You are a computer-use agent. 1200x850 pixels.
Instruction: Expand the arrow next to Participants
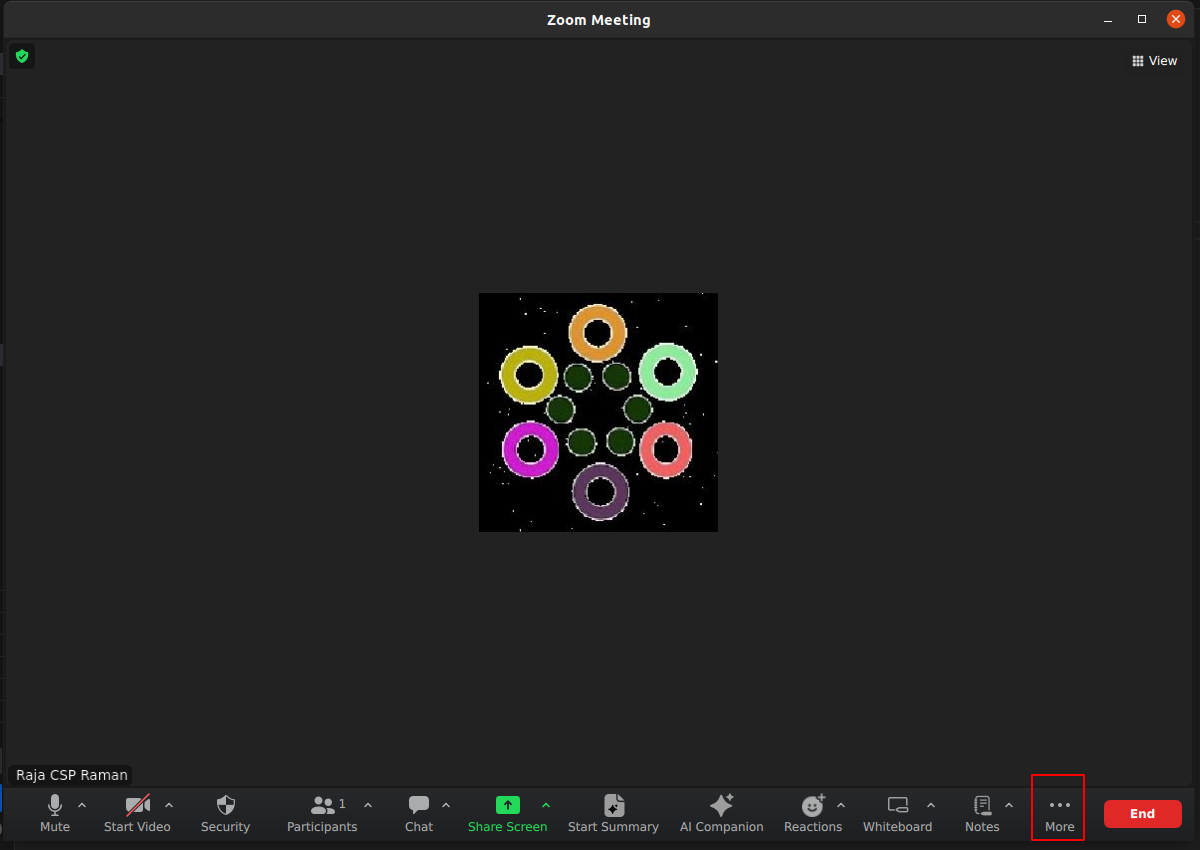pos(368,805)
